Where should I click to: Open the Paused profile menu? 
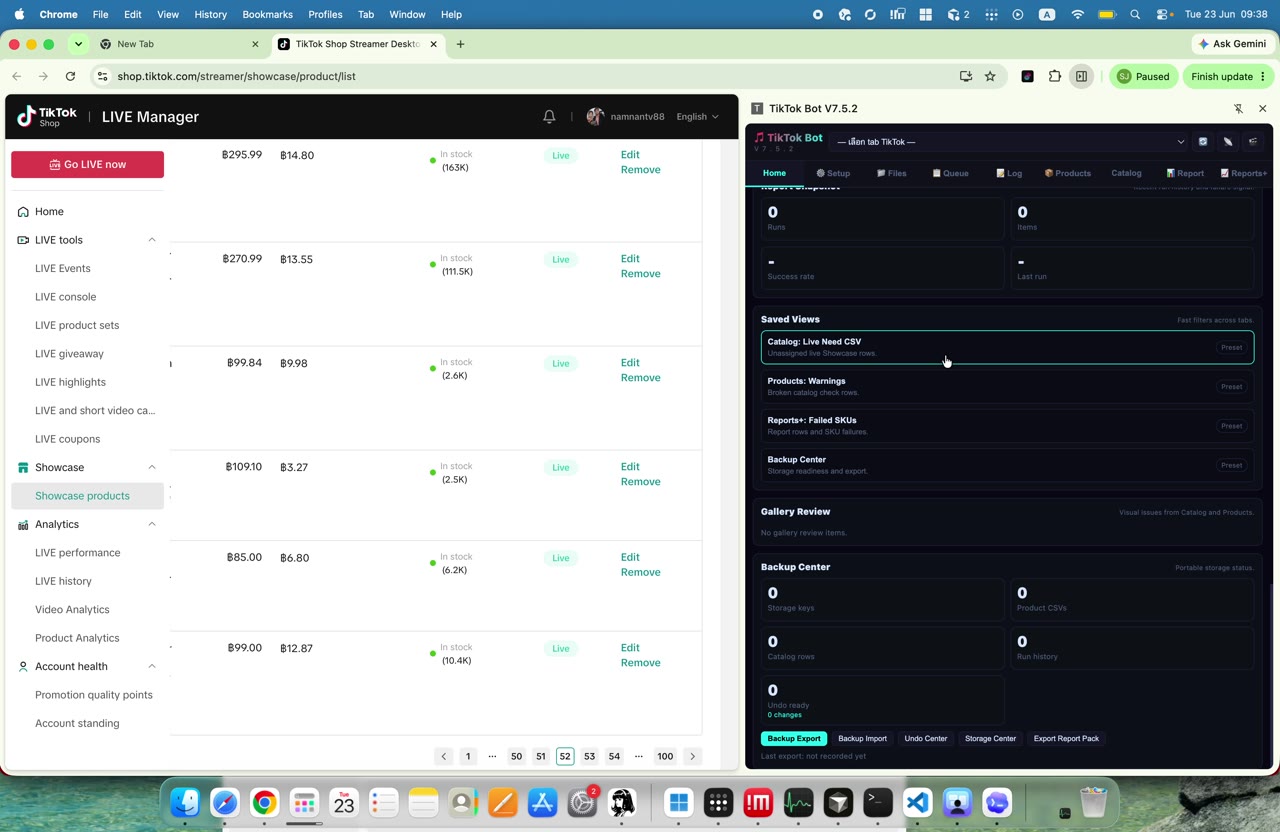1143,76
